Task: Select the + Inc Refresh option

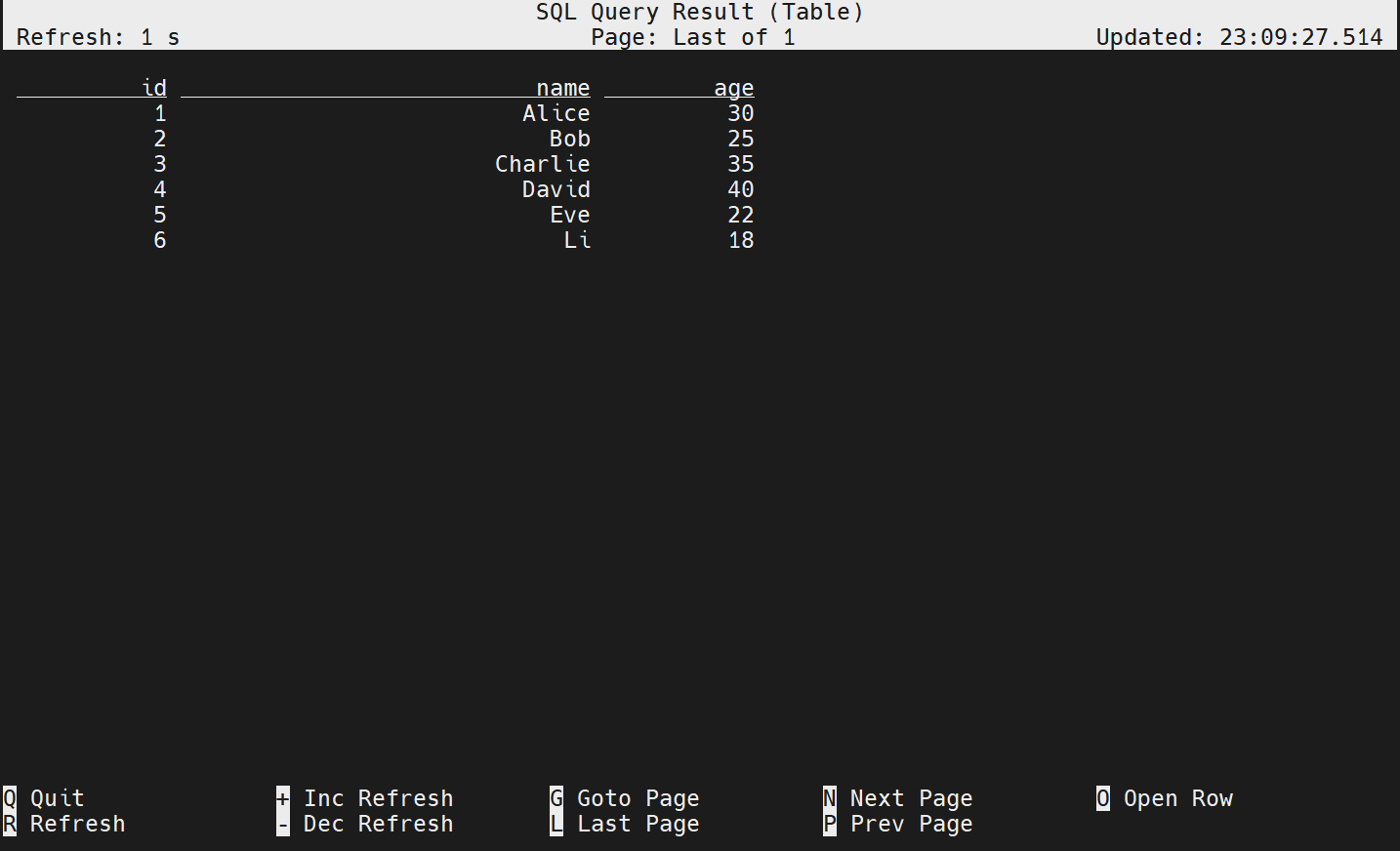Action: [365, 798]
